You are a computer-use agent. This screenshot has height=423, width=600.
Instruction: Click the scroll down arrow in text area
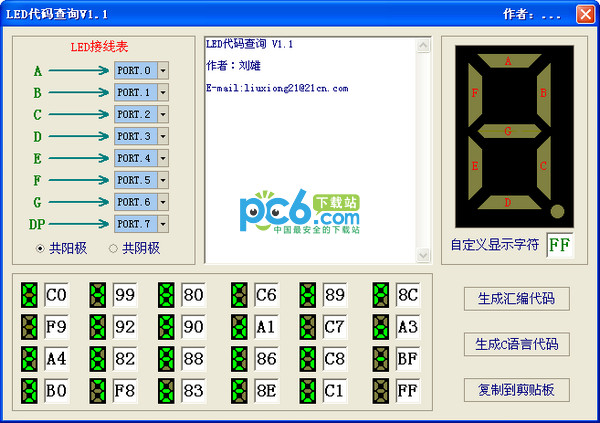point(423,255)
